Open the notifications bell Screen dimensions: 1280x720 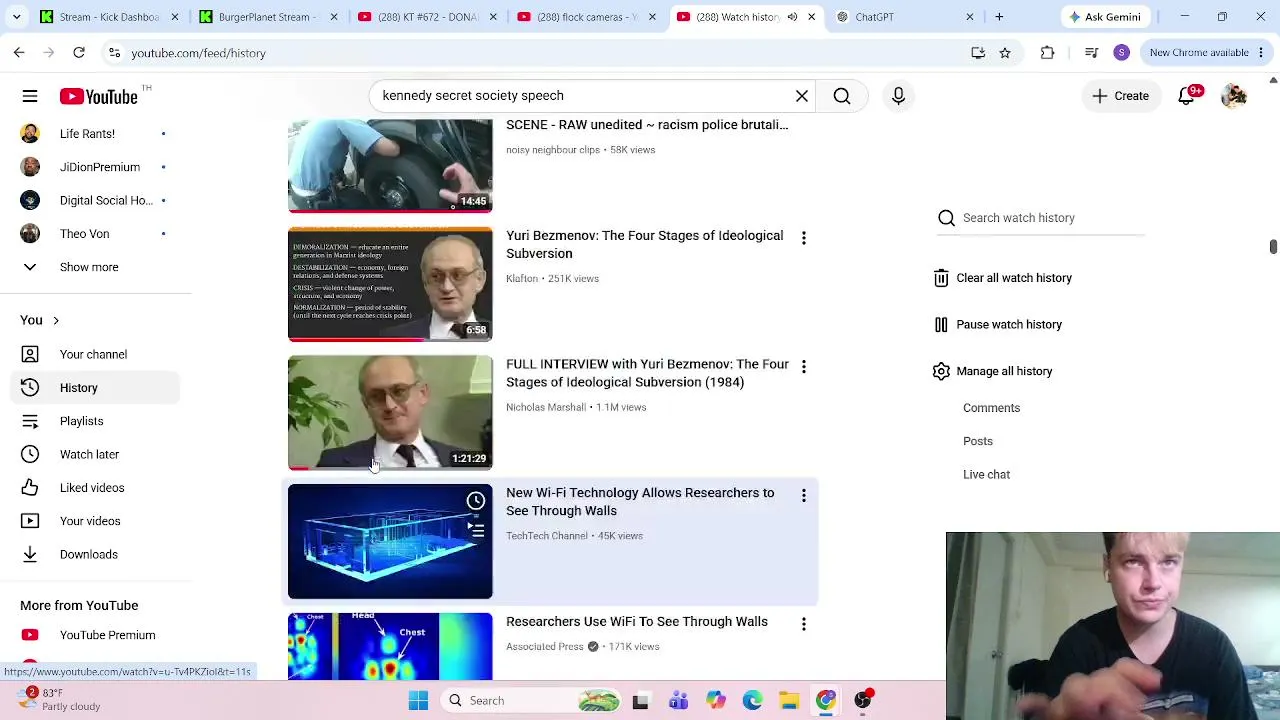(x=1187, y=96)
